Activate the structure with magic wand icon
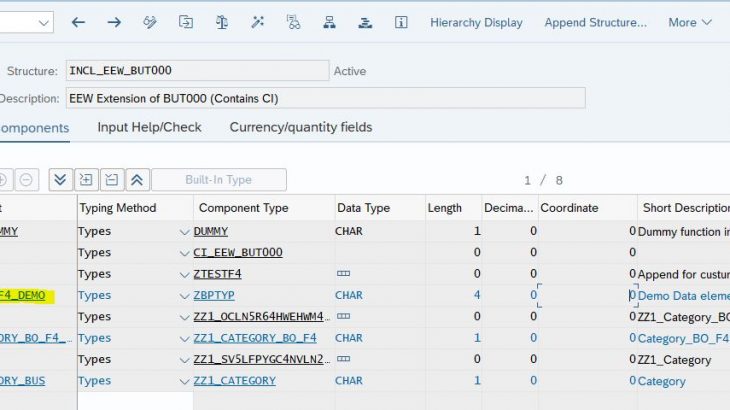Viewport: 730px width, 410px height. (257, 22)
